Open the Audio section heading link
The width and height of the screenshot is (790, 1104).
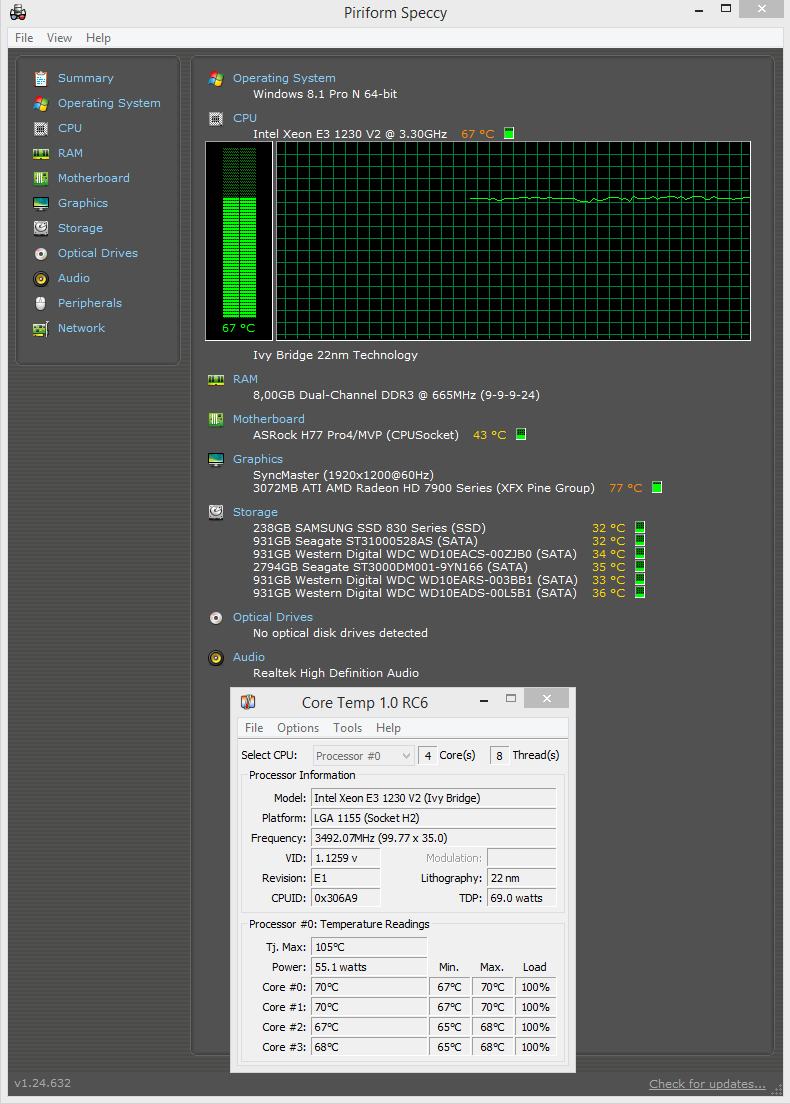tap(249, 657)
